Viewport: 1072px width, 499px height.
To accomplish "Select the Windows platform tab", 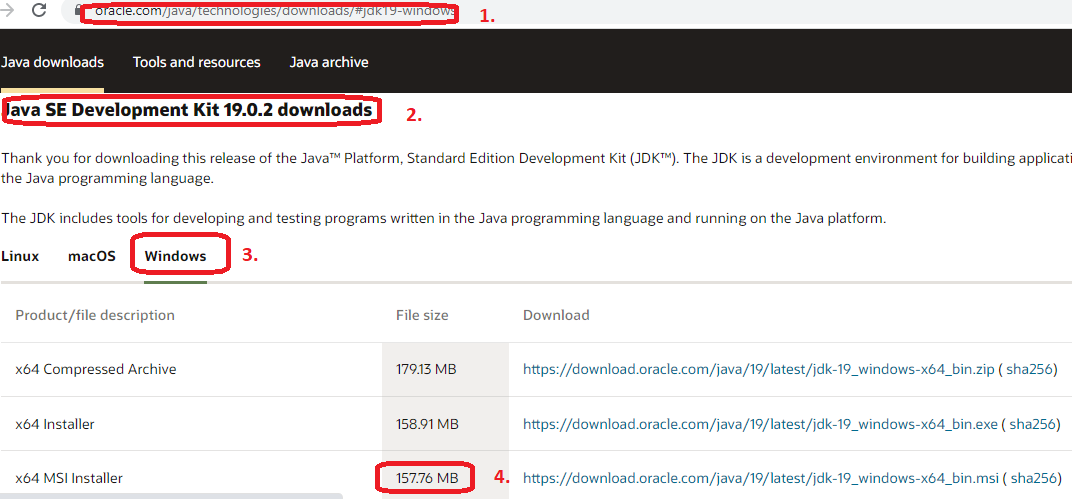I will tap(175, 256).
